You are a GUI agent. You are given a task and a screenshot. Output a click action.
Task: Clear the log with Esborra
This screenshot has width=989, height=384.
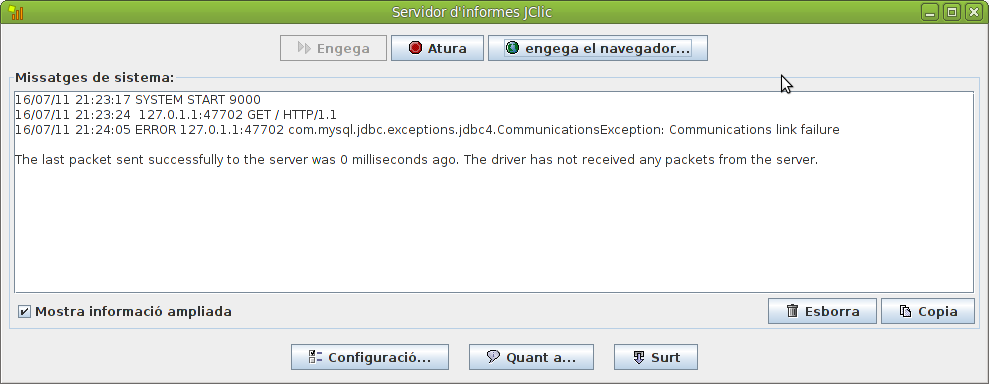[x=822, y=311]
